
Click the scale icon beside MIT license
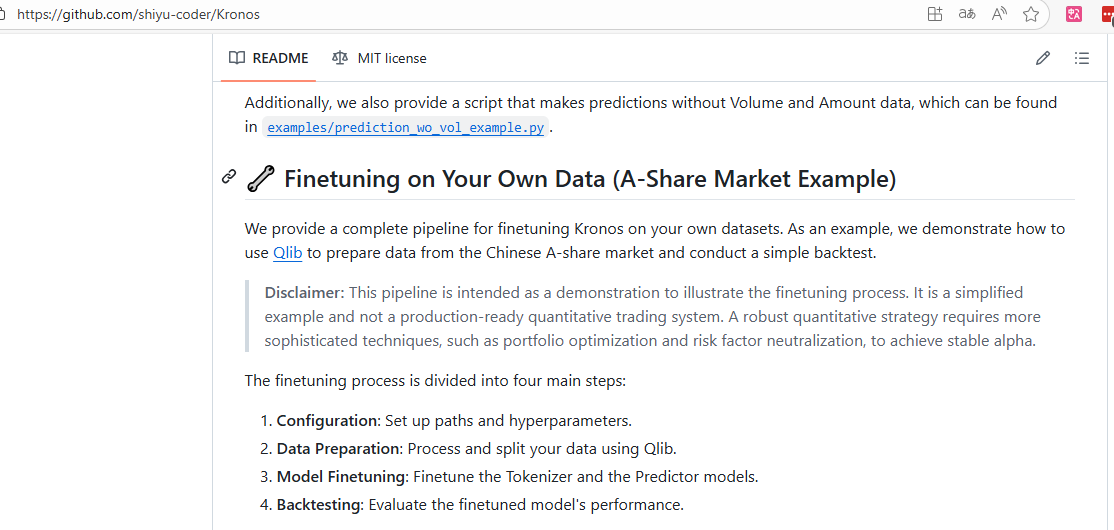(340, 58)
